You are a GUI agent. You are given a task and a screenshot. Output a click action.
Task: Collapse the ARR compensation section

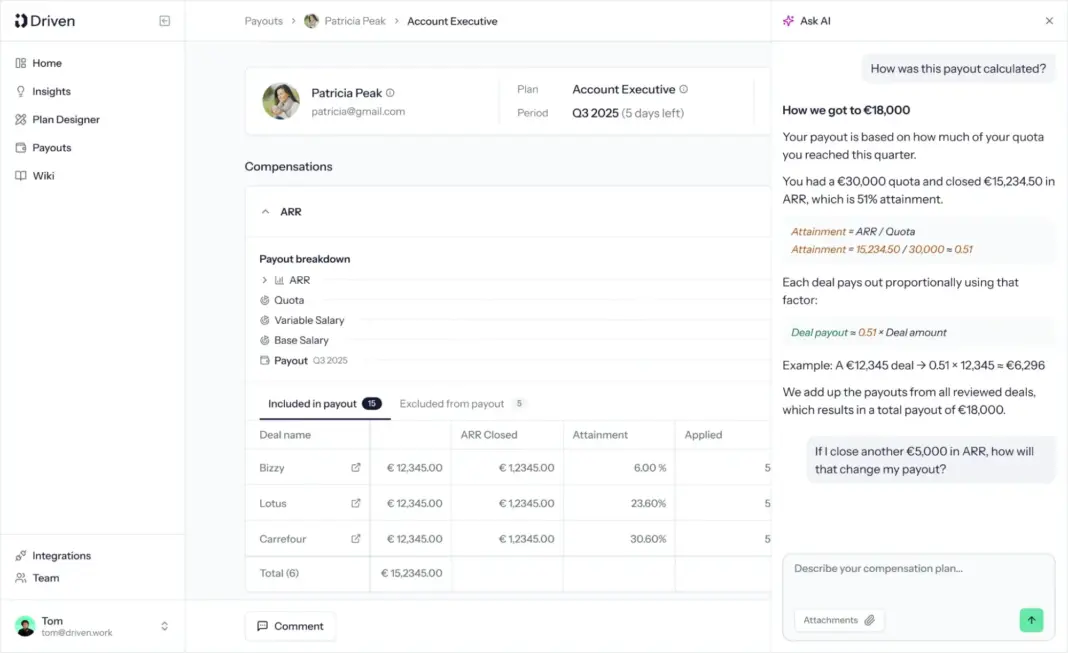(x=266, y=212)
